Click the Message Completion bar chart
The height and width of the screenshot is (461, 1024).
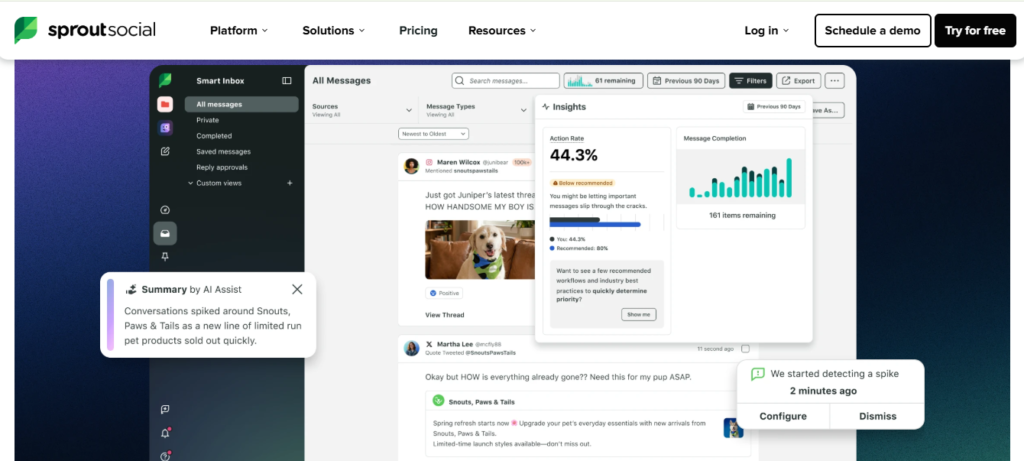coord(741,178)
